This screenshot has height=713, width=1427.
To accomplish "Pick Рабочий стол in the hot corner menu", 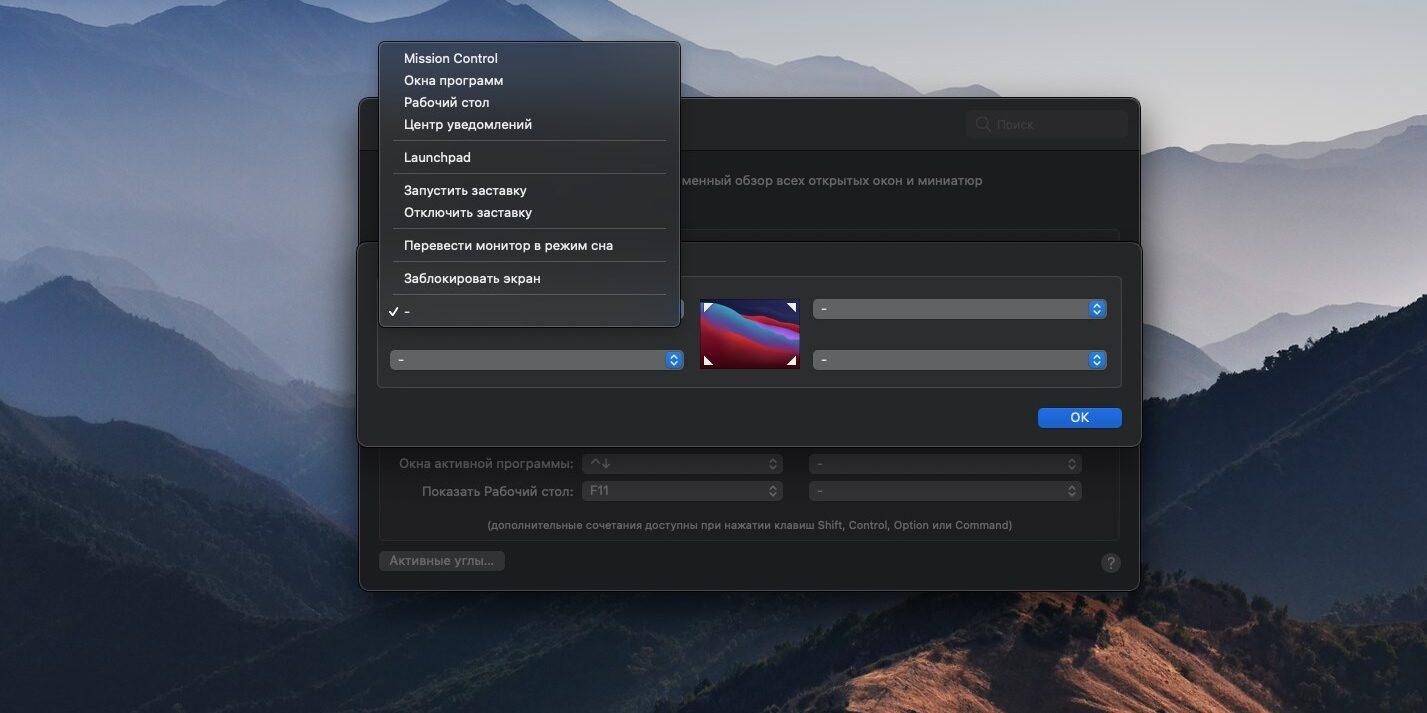I will point(446,102).
